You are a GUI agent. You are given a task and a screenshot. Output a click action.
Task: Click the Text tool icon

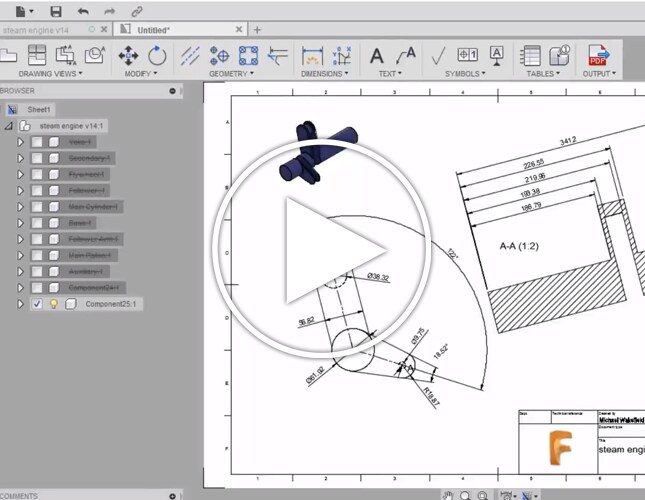point(377,56)
